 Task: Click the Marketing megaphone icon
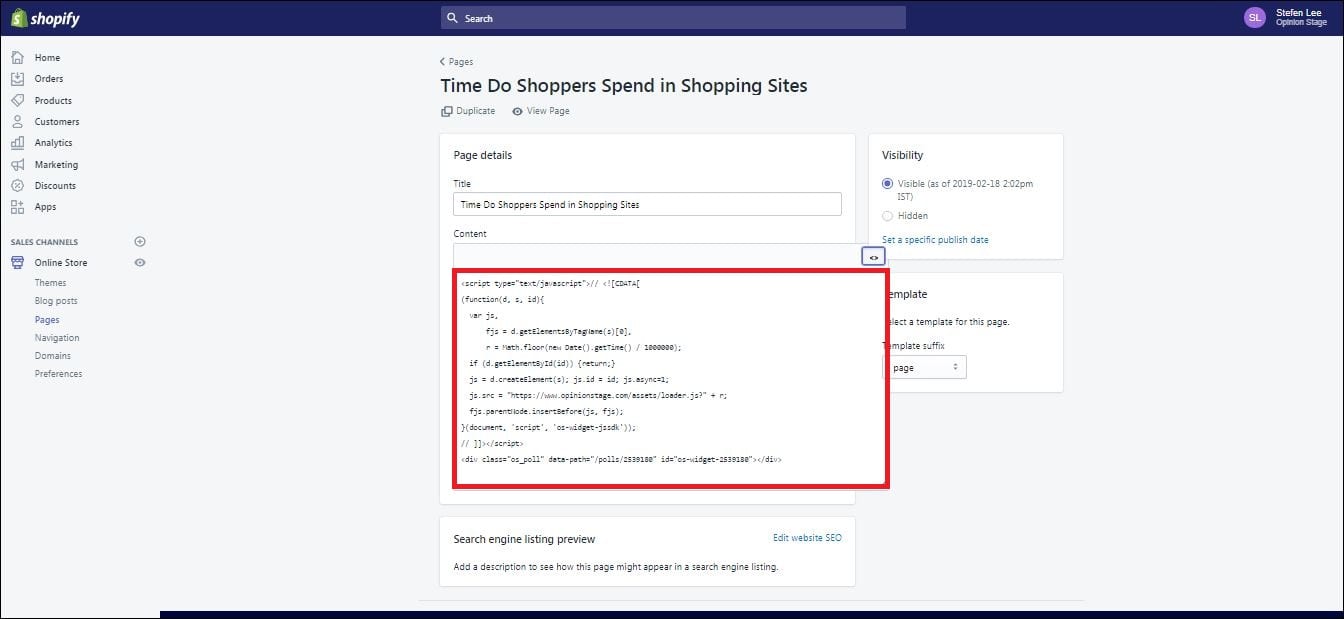point(17,164)
